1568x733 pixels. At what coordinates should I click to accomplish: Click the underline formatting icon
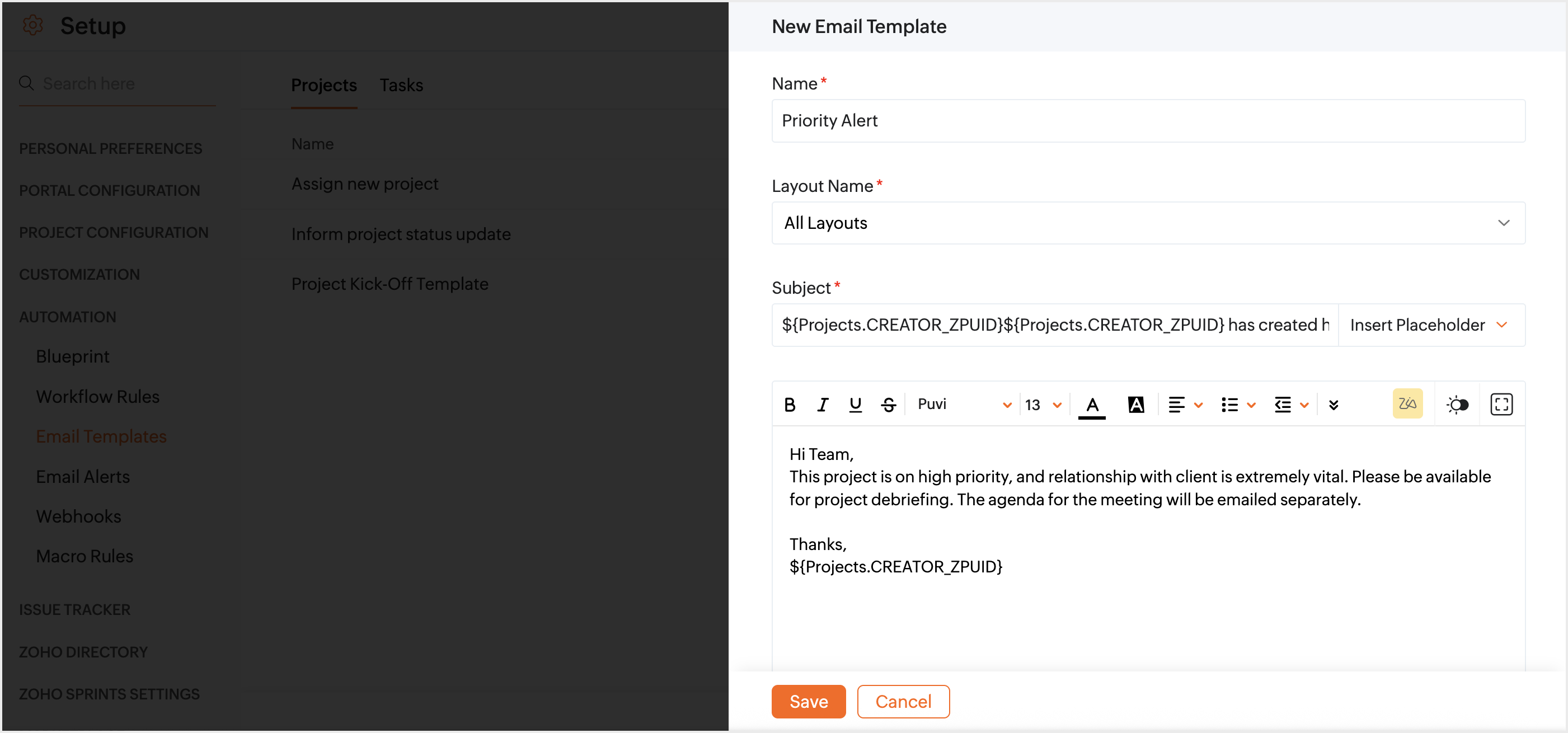coord(855,405)
